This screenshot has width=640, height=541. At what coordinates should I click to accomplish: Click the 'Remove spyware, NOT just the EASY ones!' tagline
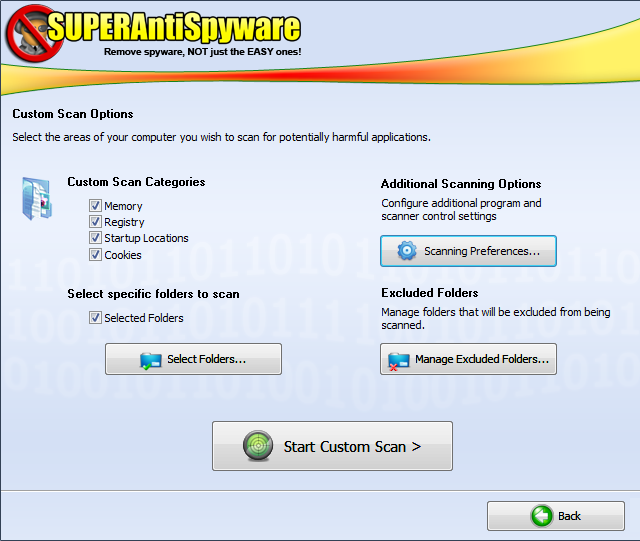tap(202, 52)
